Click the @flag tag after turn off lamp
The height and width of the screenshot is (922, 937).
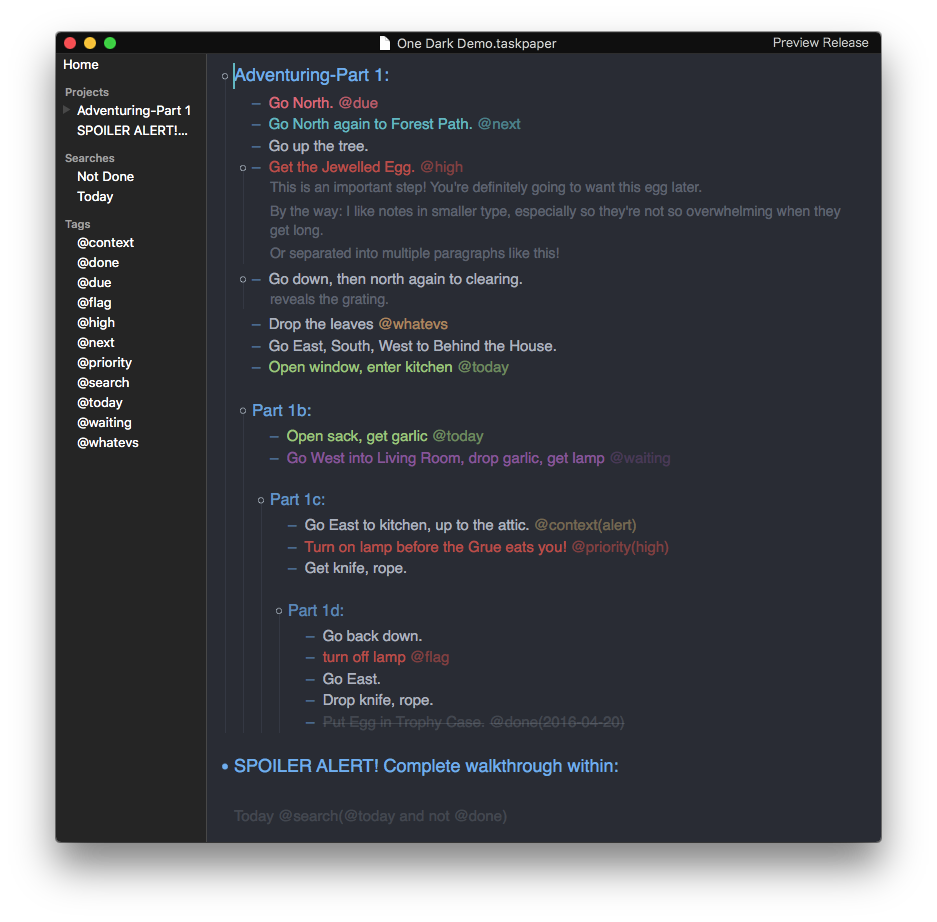pos(430,657)
